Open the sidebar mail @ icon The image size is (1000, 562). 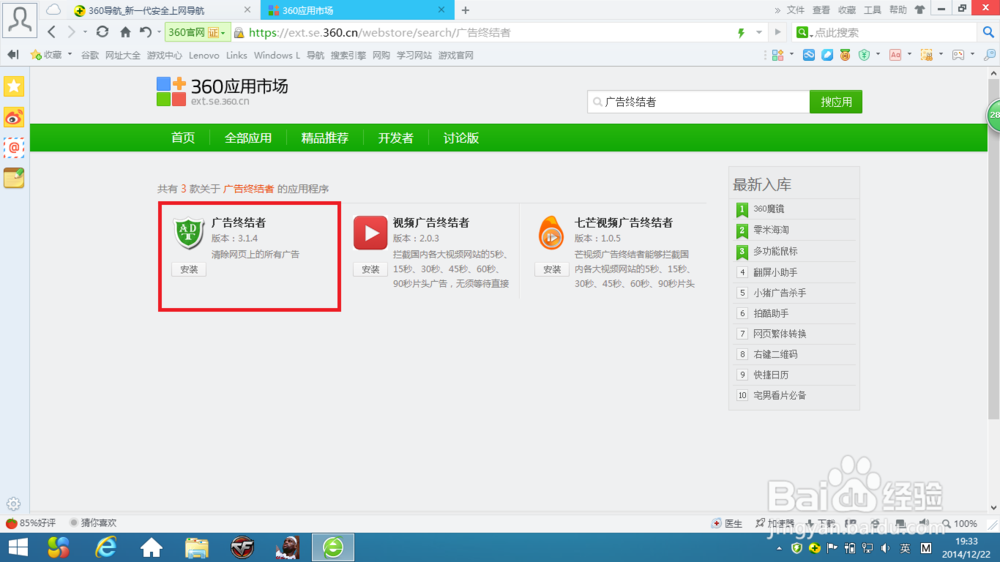click(x=14, y=148)
